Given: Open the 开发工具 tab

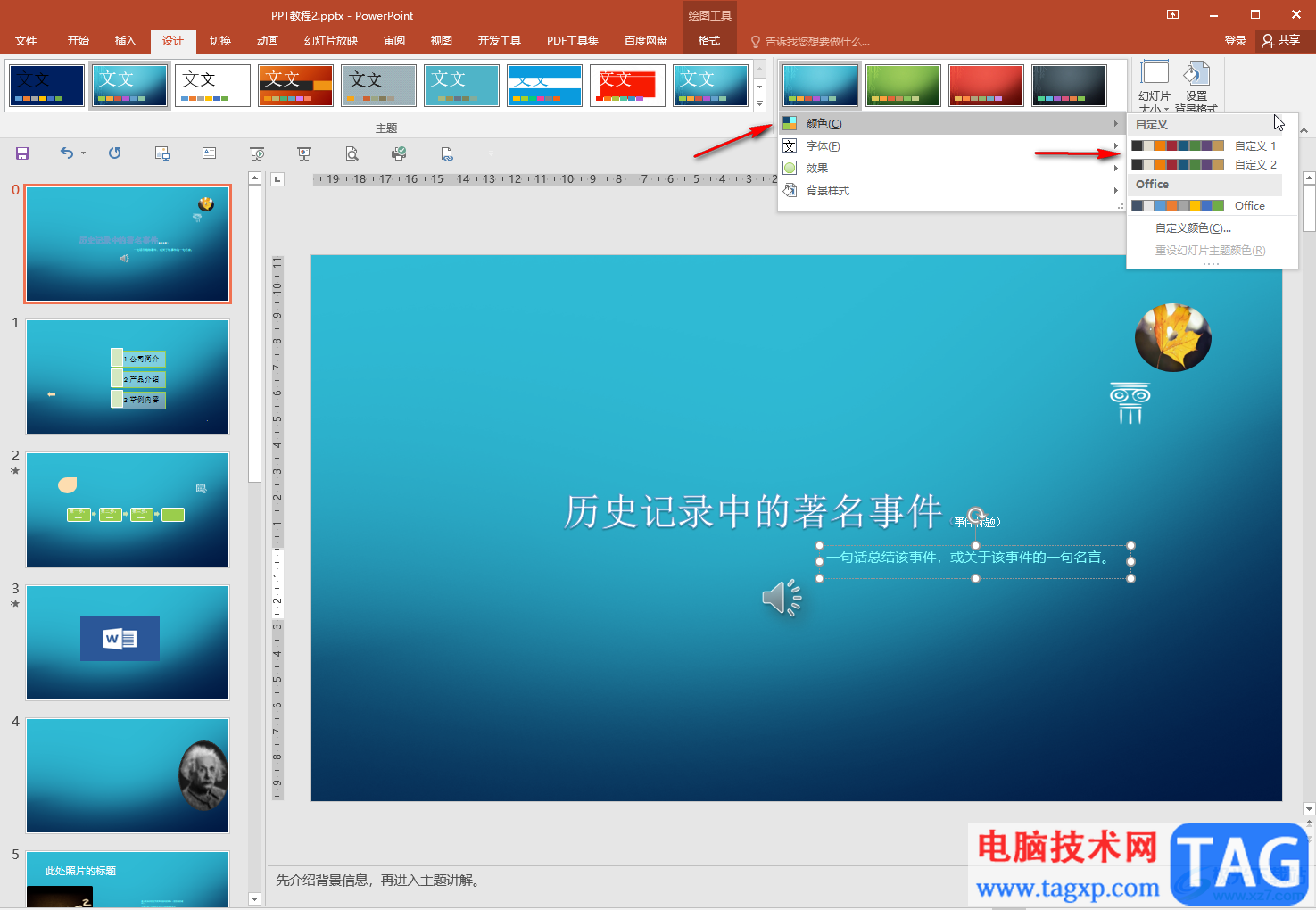Looking at the screenshot, I should (500, 40).
